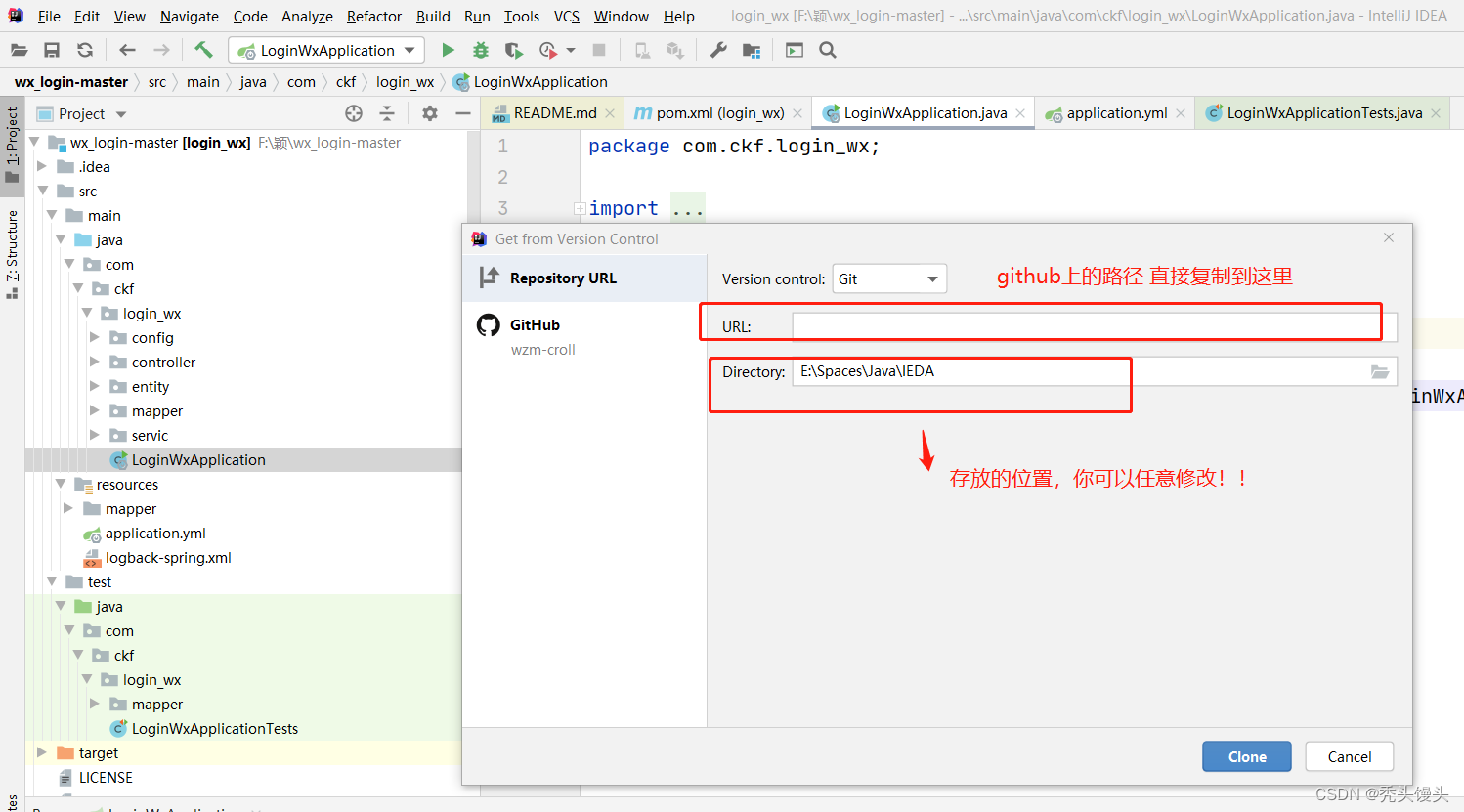Viewport: 1464px width, 812px height.
Task: Open the File menu
Action: [x=49, y=17]
